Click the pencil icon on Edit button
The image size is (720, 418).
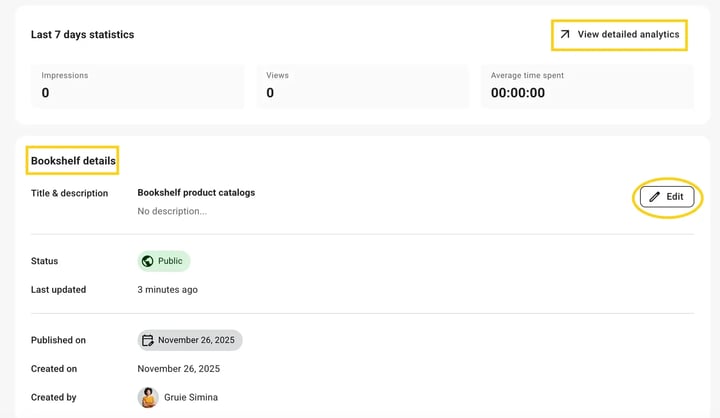654,197
